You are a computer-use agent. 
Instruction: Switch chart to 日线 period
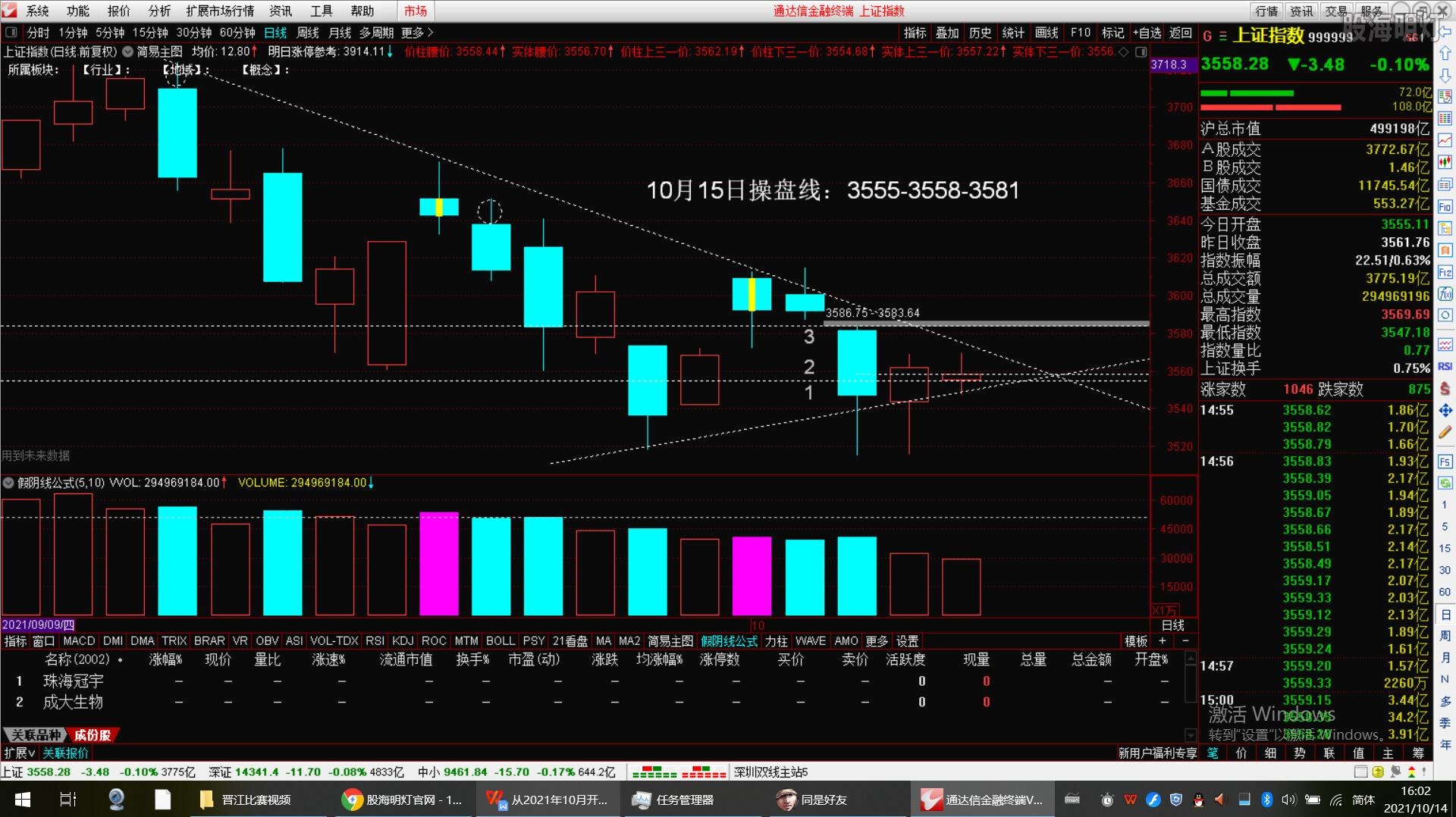click(x=275, y=33)
